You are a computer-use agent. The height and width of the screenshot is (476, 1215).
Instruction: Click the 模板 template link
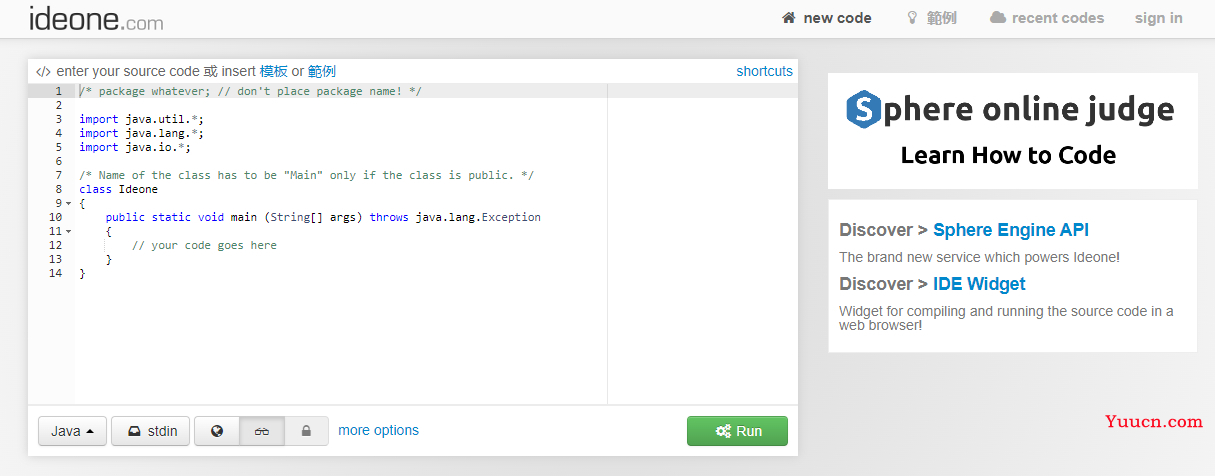(274, 71)
